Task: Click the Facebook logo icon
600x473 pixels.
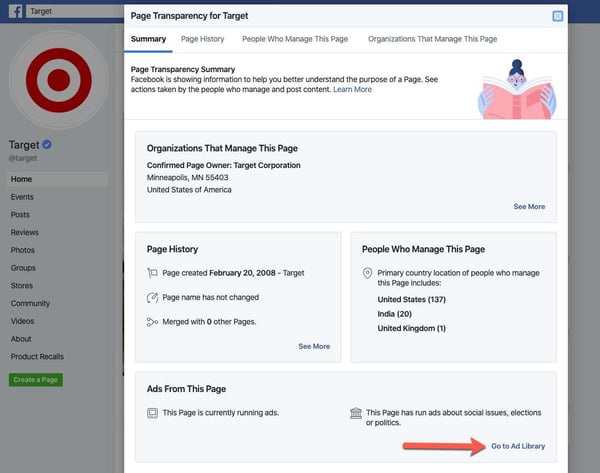Action: click(x=16, y=11)
